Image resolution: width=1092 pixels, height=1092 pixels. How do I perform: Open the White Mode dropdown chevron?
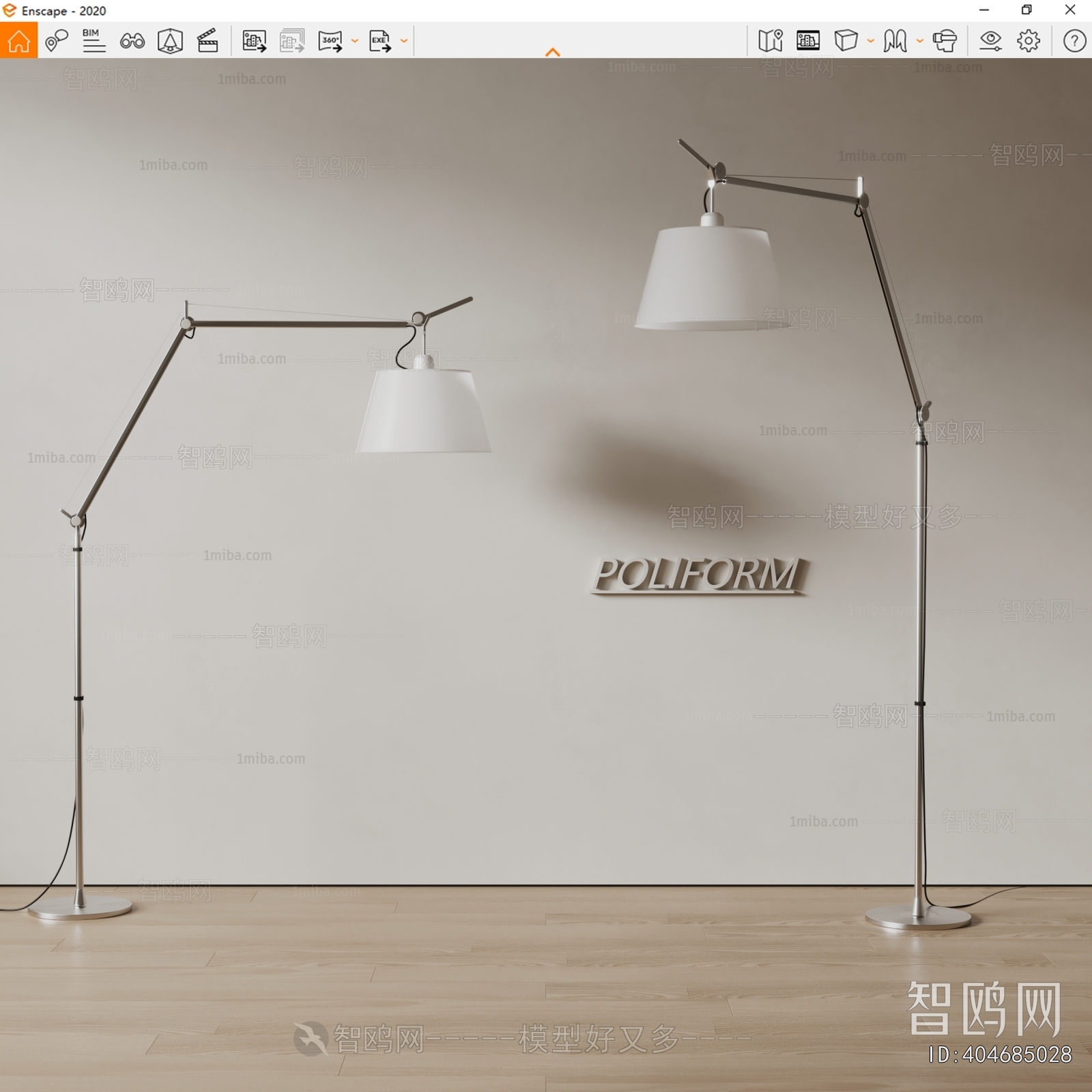870,42
